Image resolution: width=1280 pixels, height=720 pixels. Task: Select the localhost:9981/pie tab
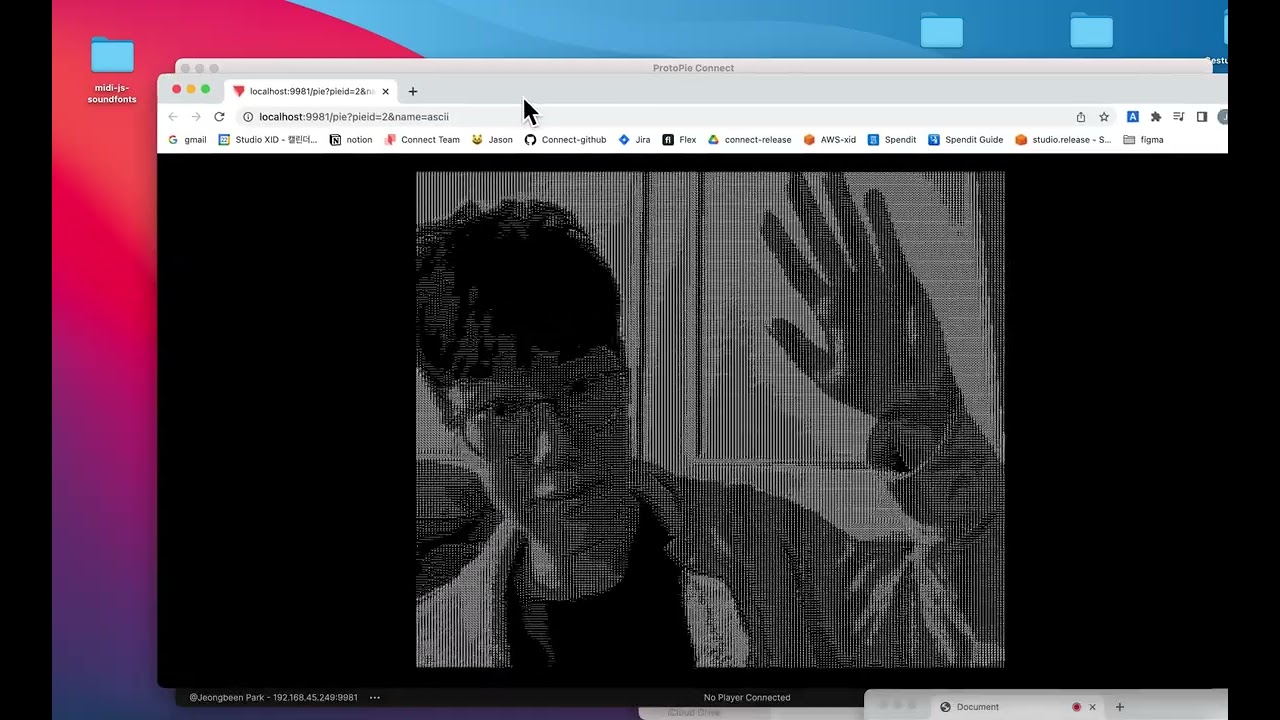pyautogui.click(x=310, y=91)
